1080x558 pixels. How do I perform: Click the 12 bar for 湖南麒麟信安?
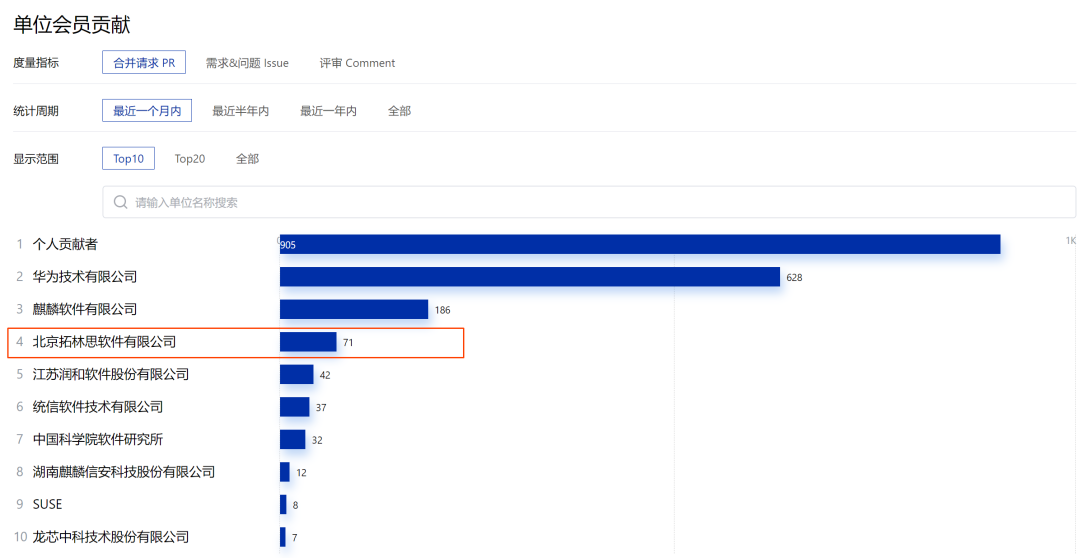(x=284, y=472)
